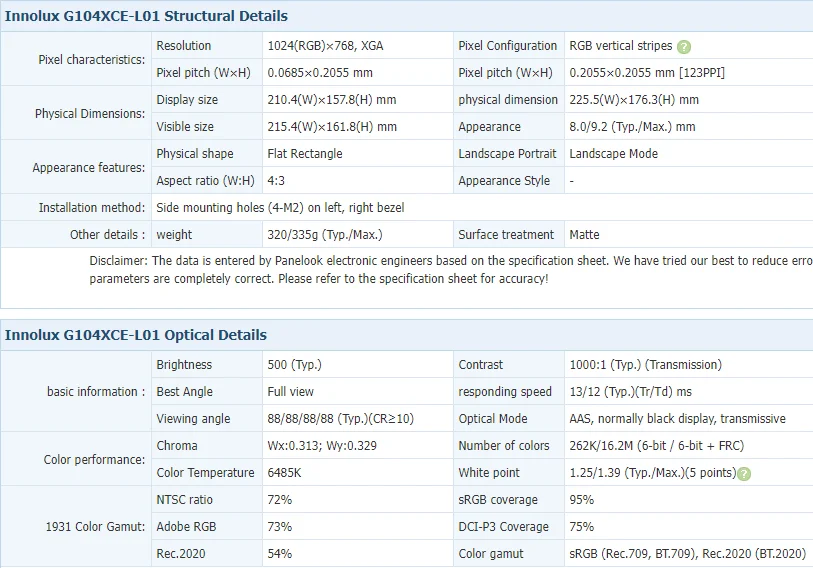Select surface treatment value Matte
Image resolution: width=813 pixels, height=568 pixels.
[x=584, y=234]
